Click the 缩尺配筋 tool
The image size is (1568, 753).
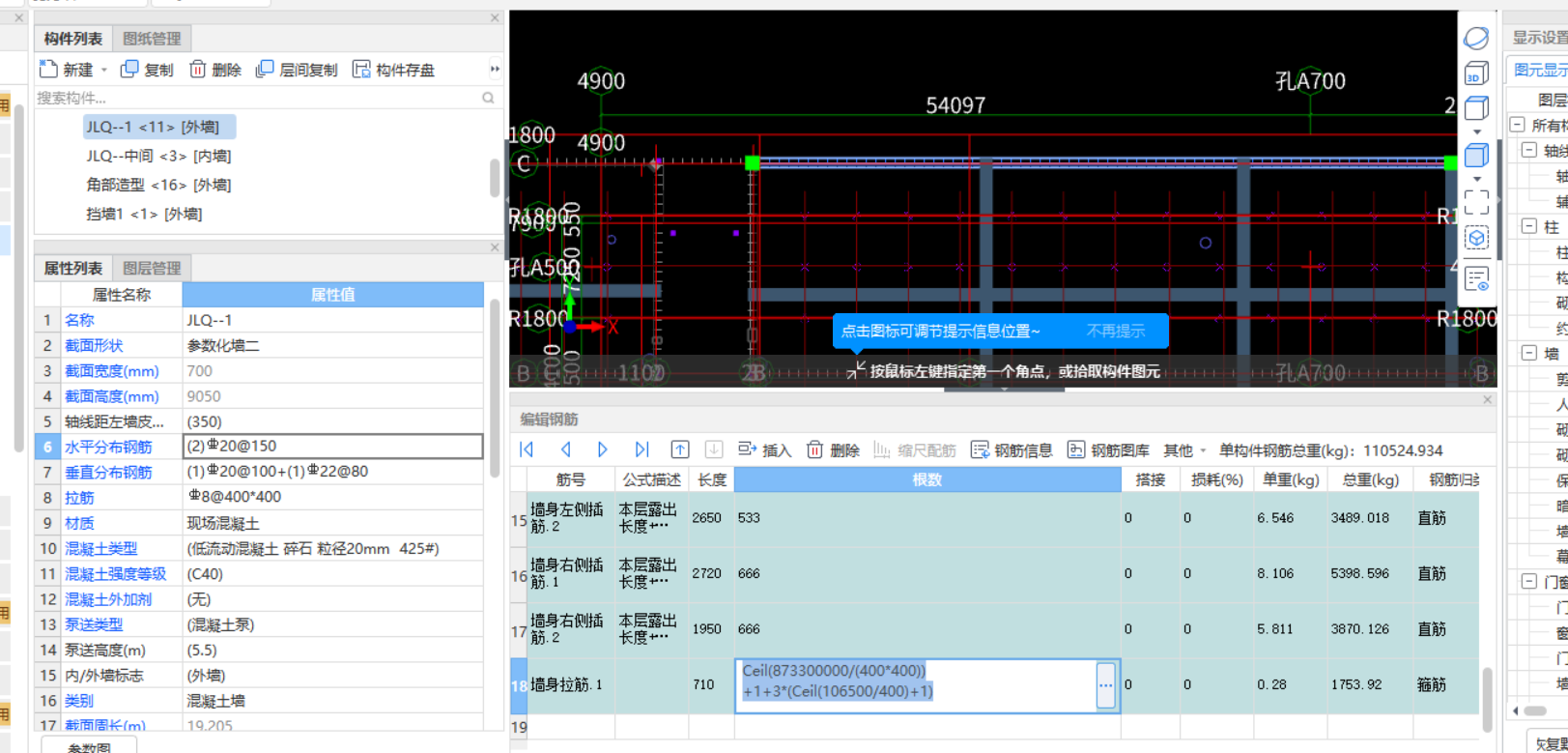tap(914, 450)
